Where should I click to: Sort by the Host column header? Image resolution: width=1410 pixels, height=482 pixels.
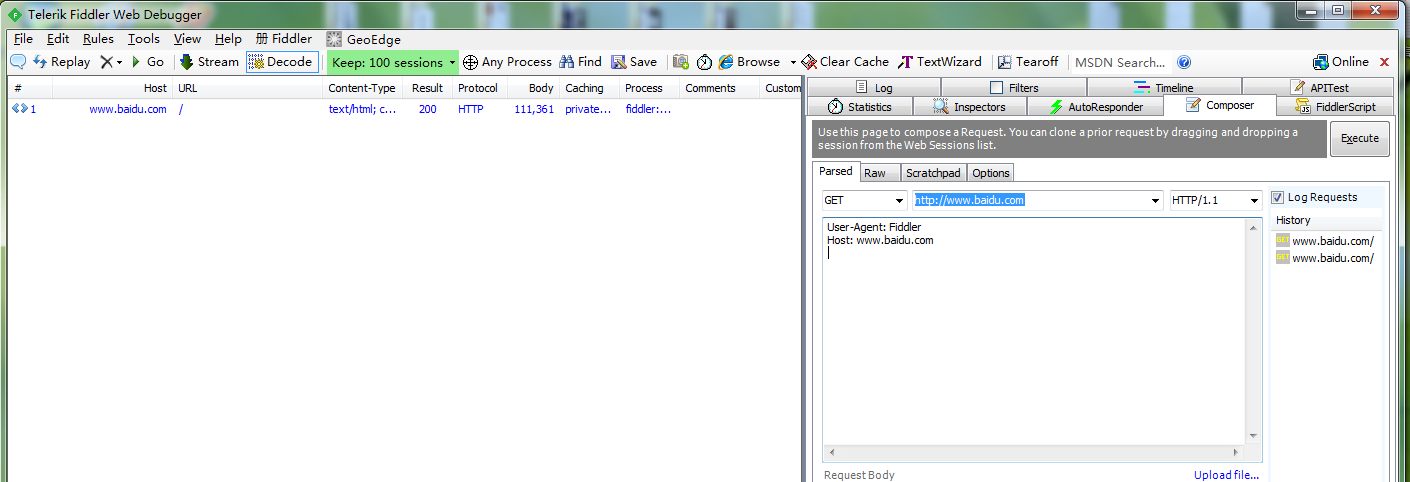tap(111, 88)
